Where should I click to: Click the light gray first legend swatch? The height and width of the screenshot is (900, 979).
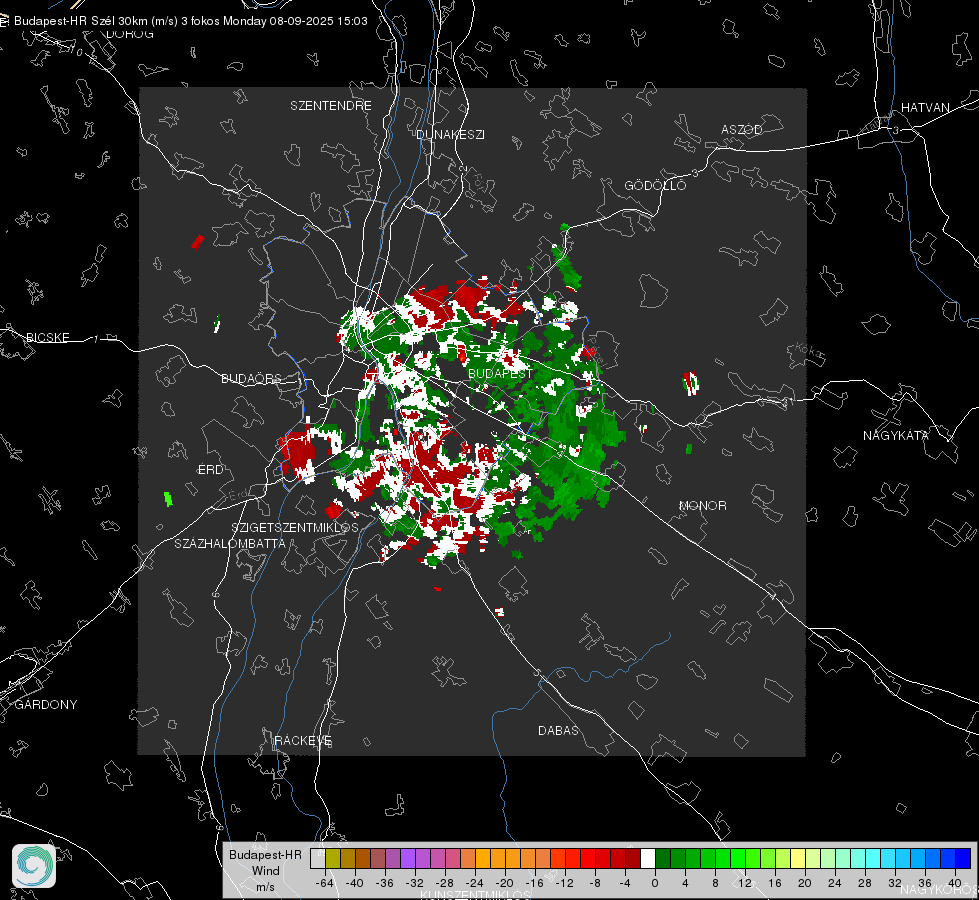(x=318, y=858)
